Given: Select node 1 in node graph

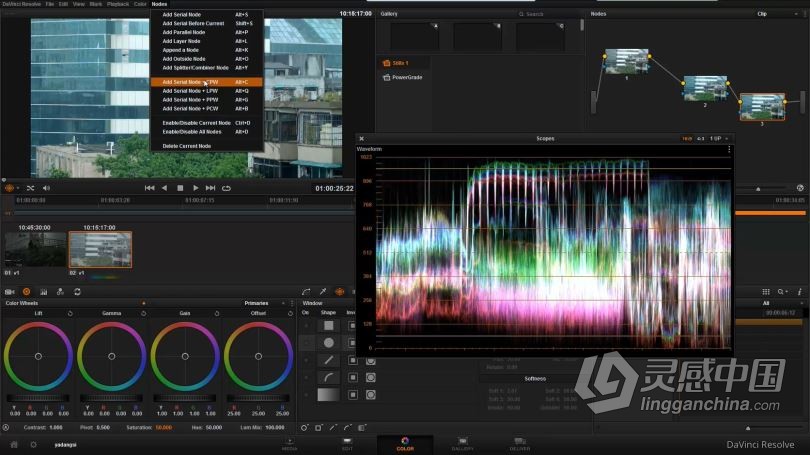Looking at the screenshot, I should 627,61.
